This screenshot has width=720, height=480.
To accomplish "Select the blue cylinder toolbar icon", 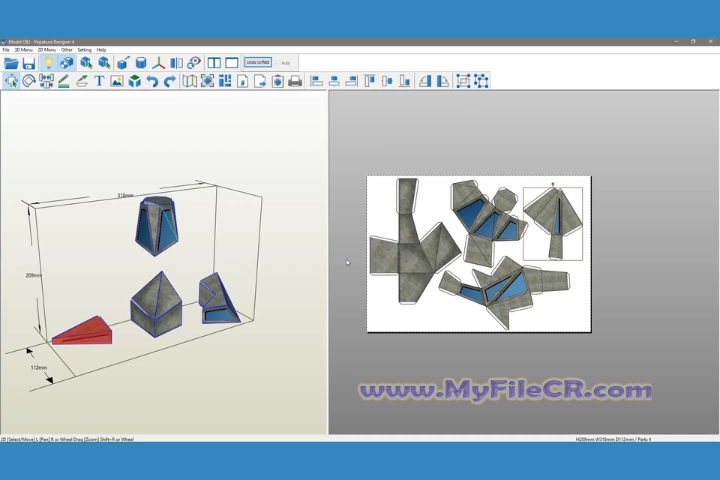I will click(141, 63).
